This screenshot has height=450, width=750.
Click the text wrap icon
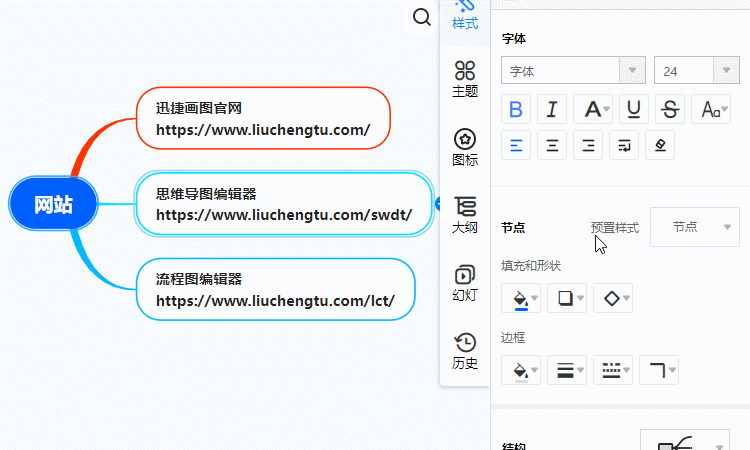624,145
